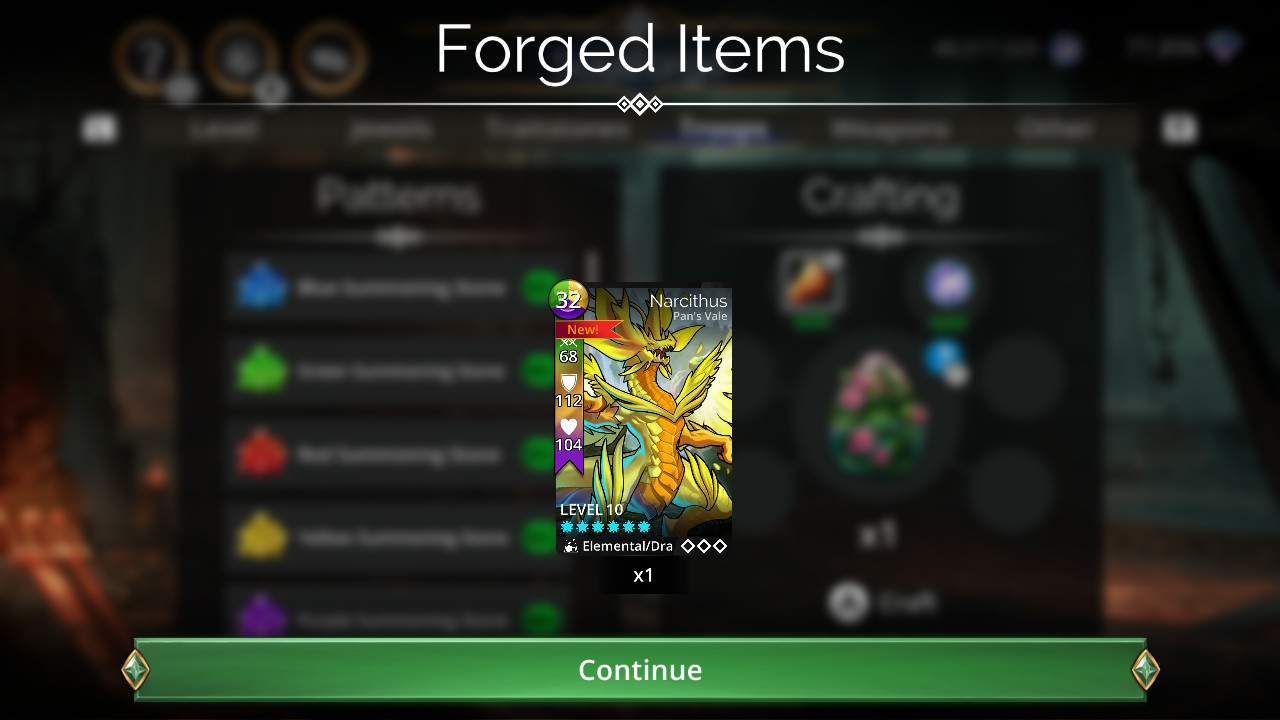
Task: Click the Yellow Summoning Stone gem icon
Action: [x=261, y=538]
